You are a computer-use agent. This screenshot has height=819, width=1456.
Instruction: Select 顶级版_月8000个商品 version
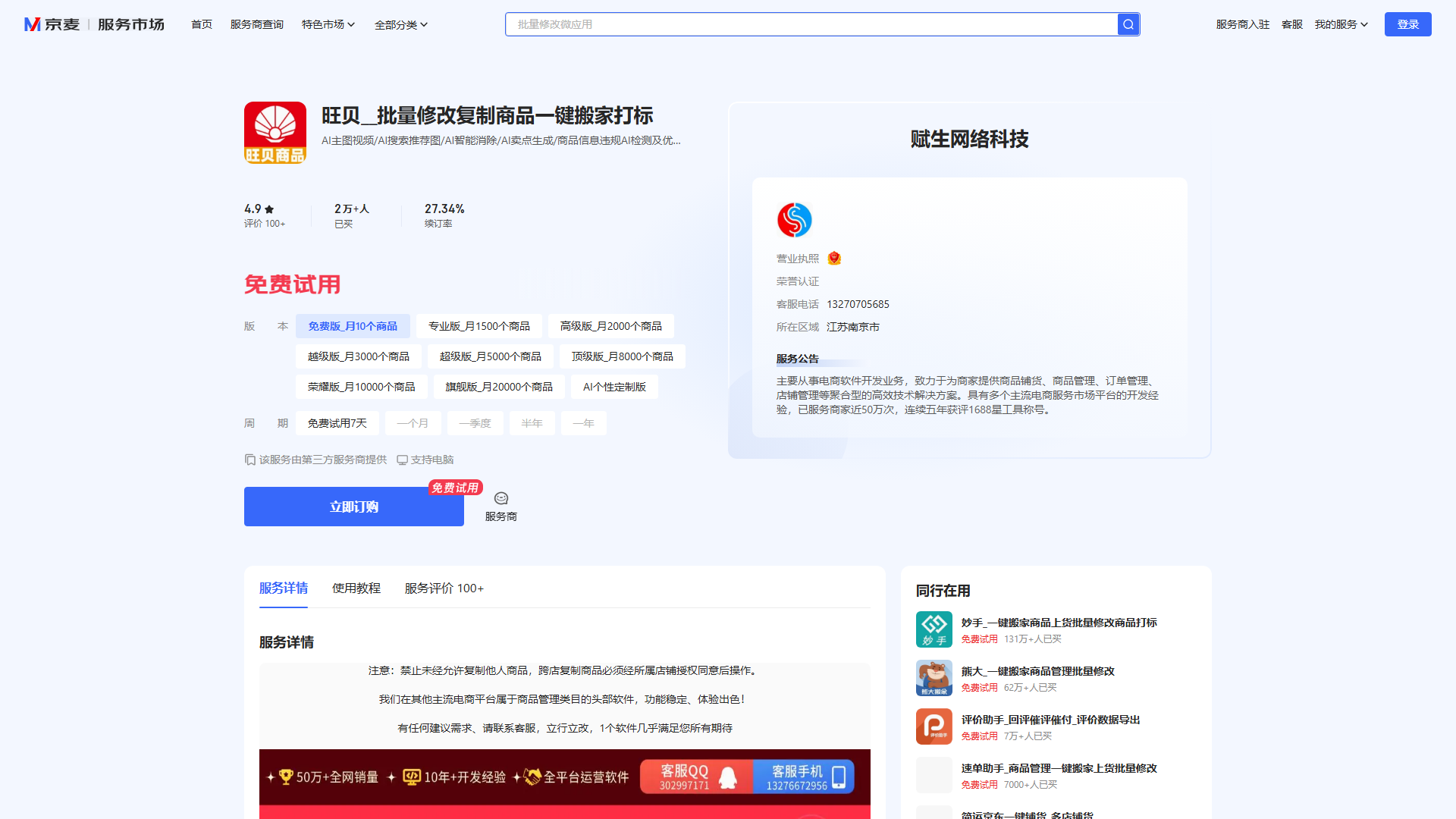623,356
